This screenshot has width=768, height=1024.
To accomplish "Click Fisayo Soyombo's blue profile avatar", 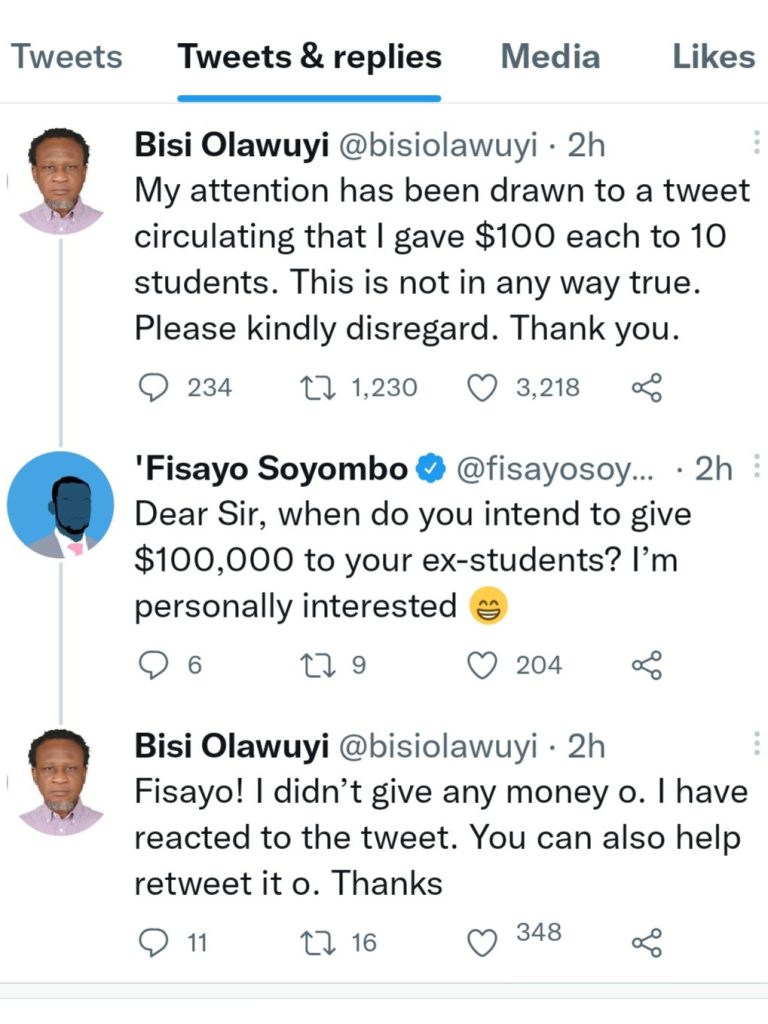I will [60, 505].
